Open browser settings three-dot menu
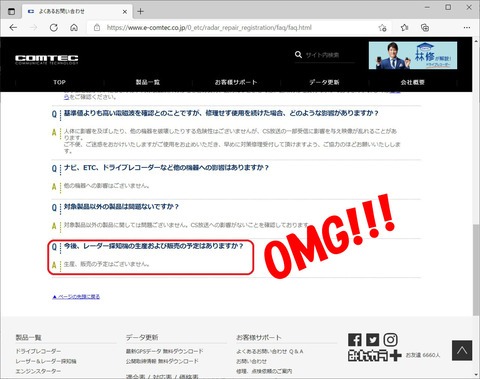480x379 pixels. [x=467, y=28]
